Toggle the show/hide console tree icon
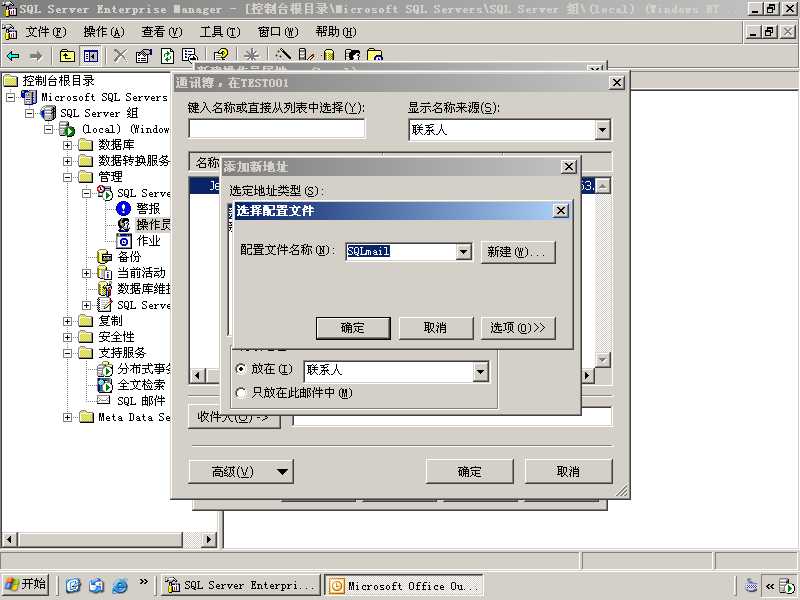Image resolution: width=800 pixels, height=600 pixels. (91, 56)
